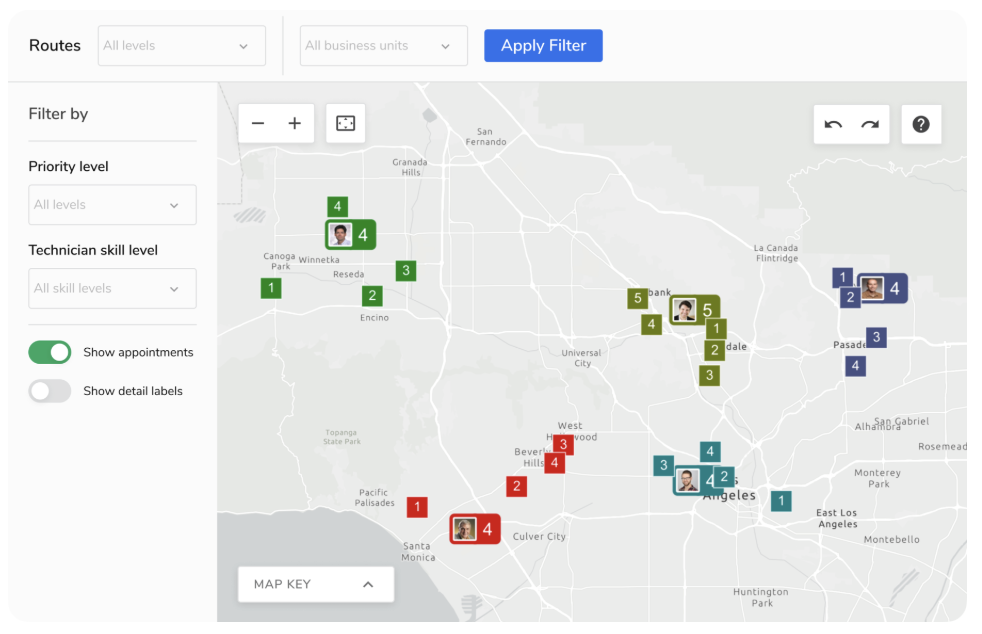Click the fit-to-screen map extent icon

pyautogui.click(x=346, y=123)
